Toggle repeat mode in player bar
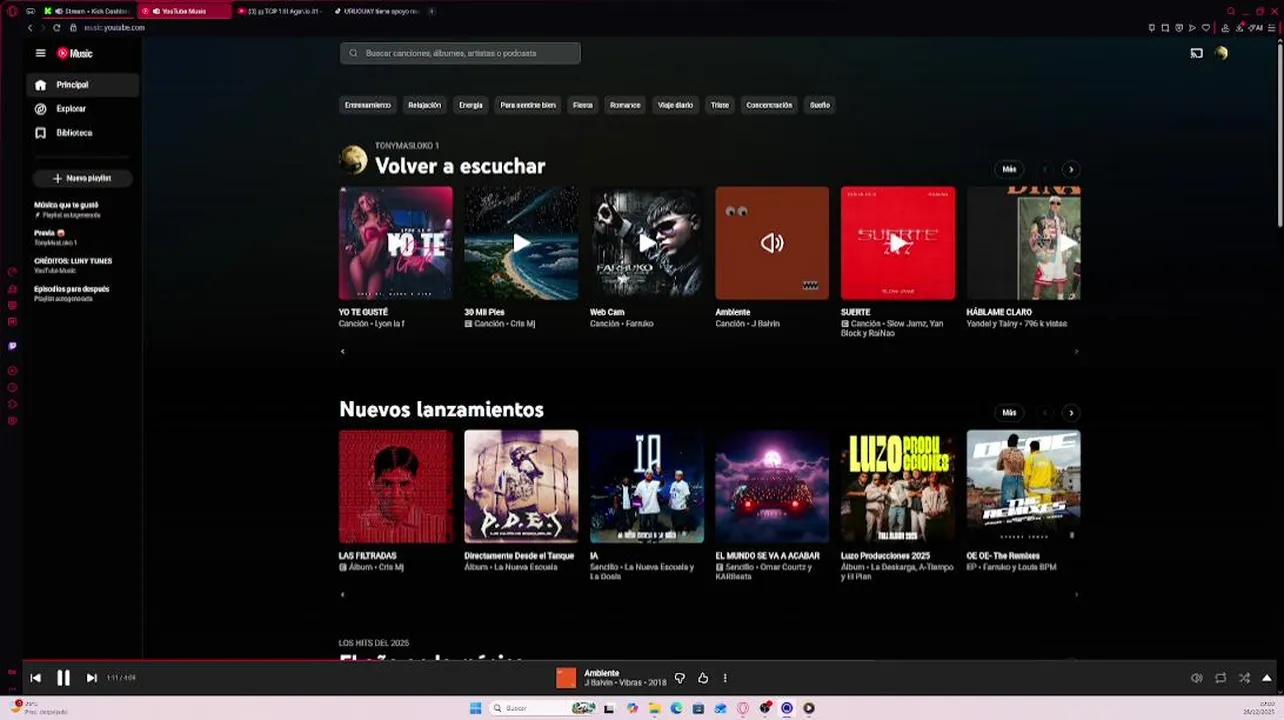The image size is (1284, 720). 1220,678
